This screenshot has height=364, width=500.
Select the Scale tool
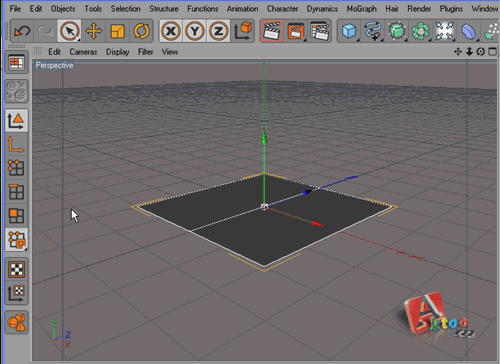tap(117, 31)
